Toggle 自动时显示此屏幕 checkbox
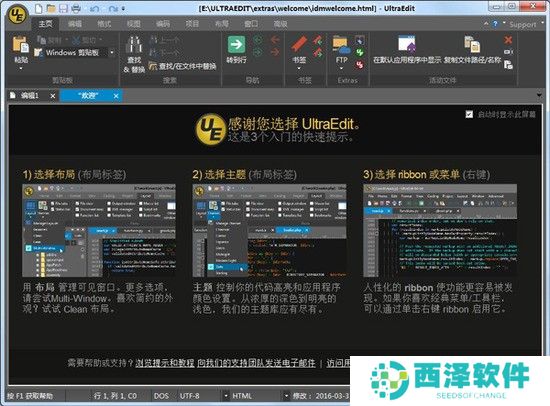 pos(469,114)
